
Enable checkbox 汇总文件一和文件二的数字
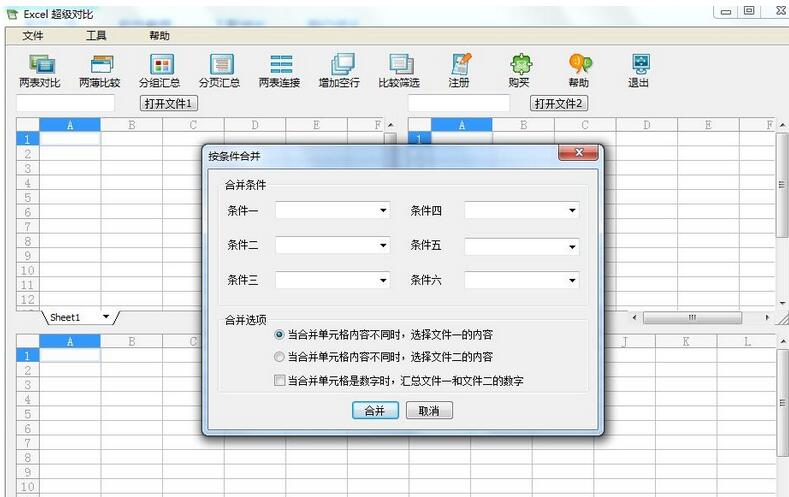[279, 380]
